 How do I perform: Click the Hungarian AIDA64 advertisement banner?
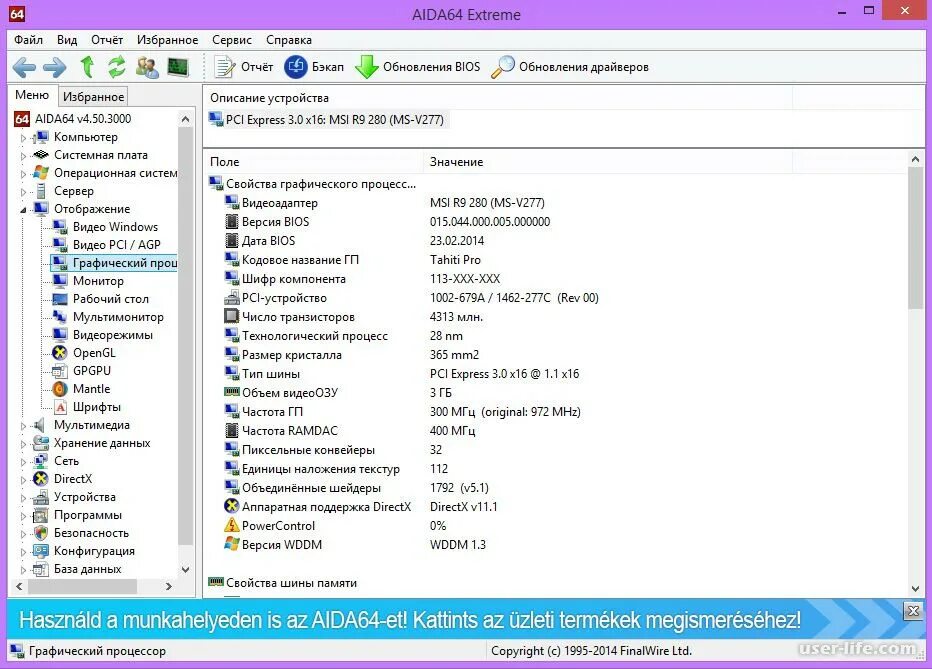(410, 620)
